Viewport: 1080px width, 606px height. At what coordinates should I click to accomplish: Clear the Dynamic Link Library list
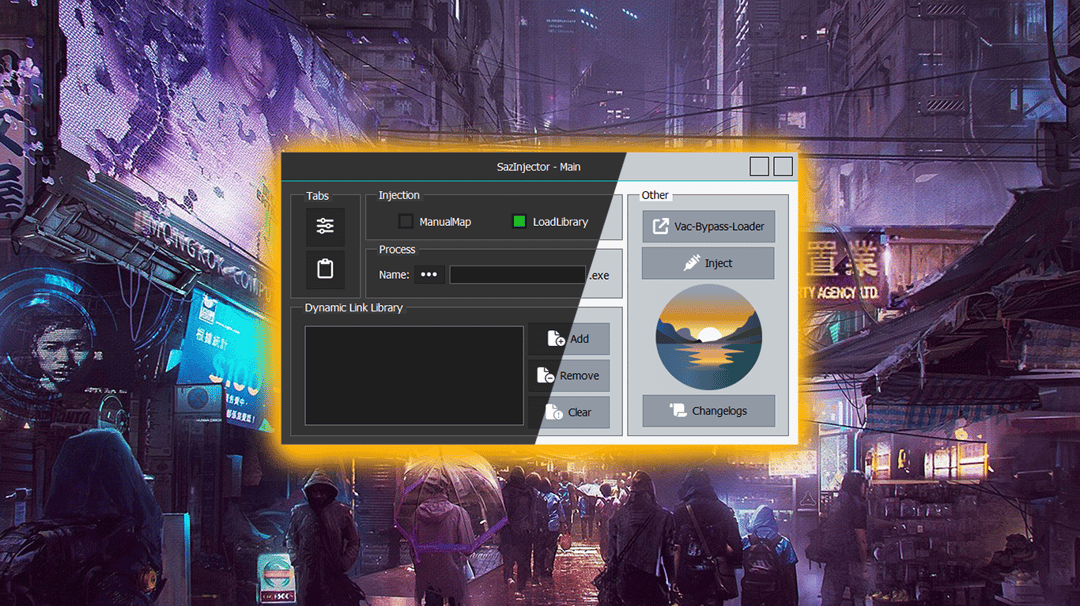[569, 412]
